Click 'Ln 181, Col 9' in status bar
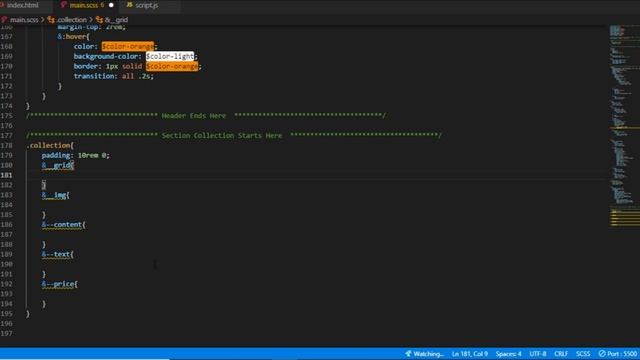The width and height of the screenshot is (640, 360). point(470,354)
